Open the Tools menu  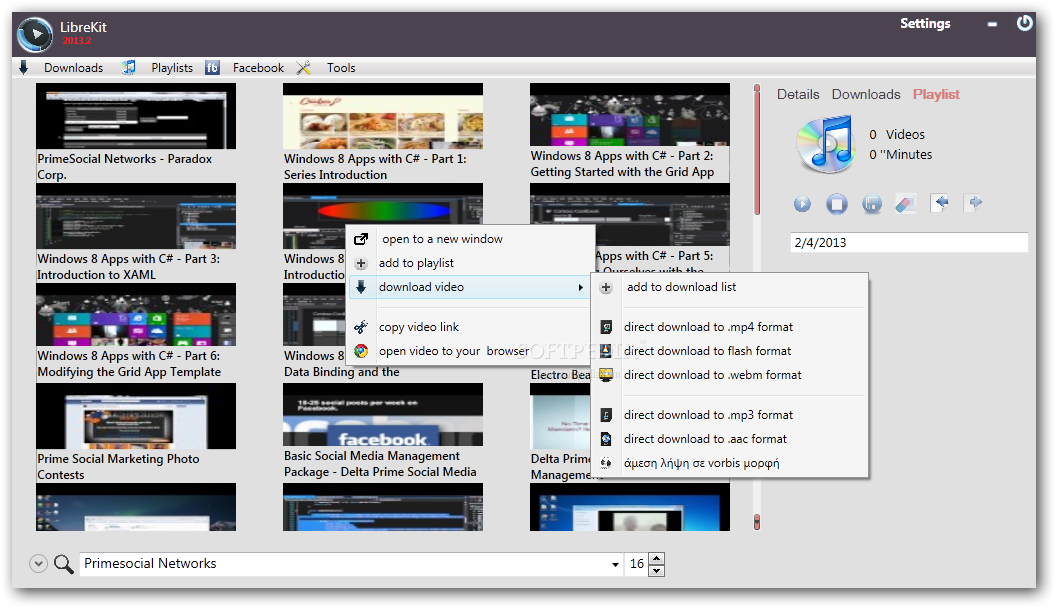click(x=341, y=68)
